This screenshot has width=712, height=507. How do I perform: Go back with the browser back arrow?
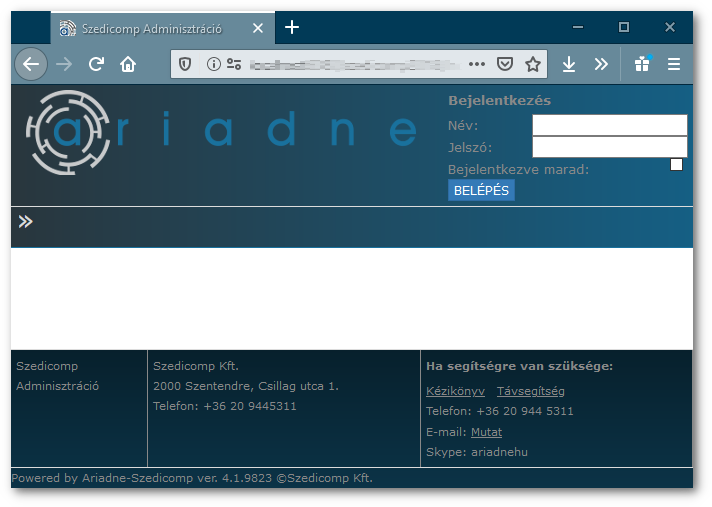[31, 64]
